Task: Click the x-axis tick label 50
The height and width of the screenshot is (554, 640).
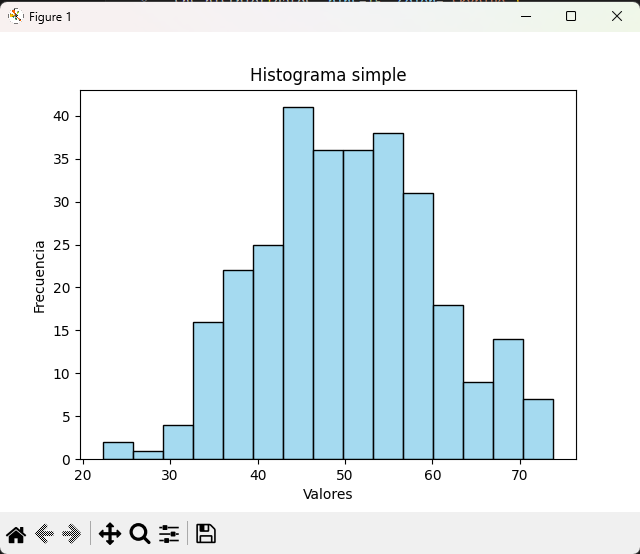Action: point(344,474)
